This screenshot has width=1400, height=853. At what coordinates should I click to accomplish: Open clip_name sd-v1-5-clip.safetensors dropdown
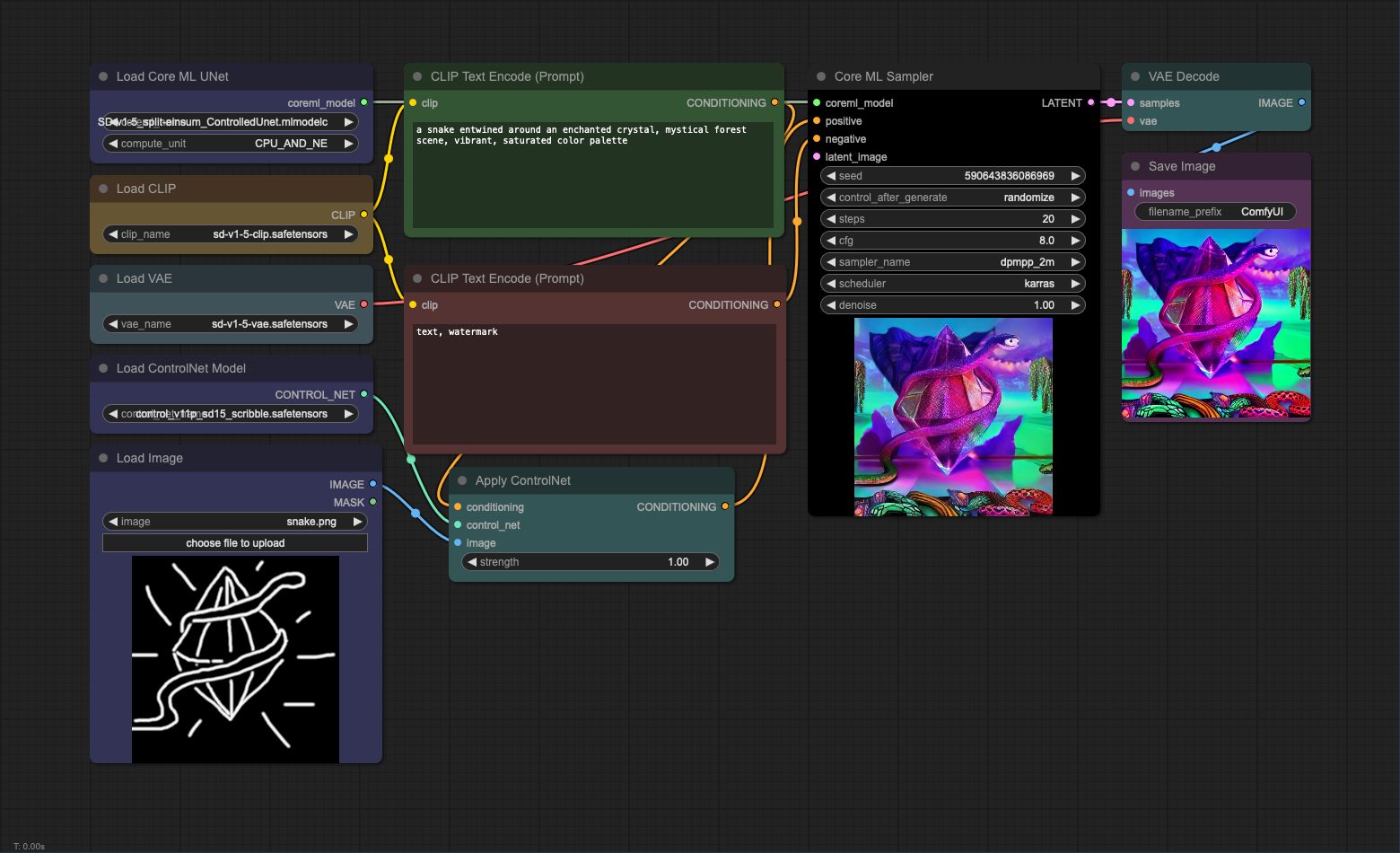point(231,234)
